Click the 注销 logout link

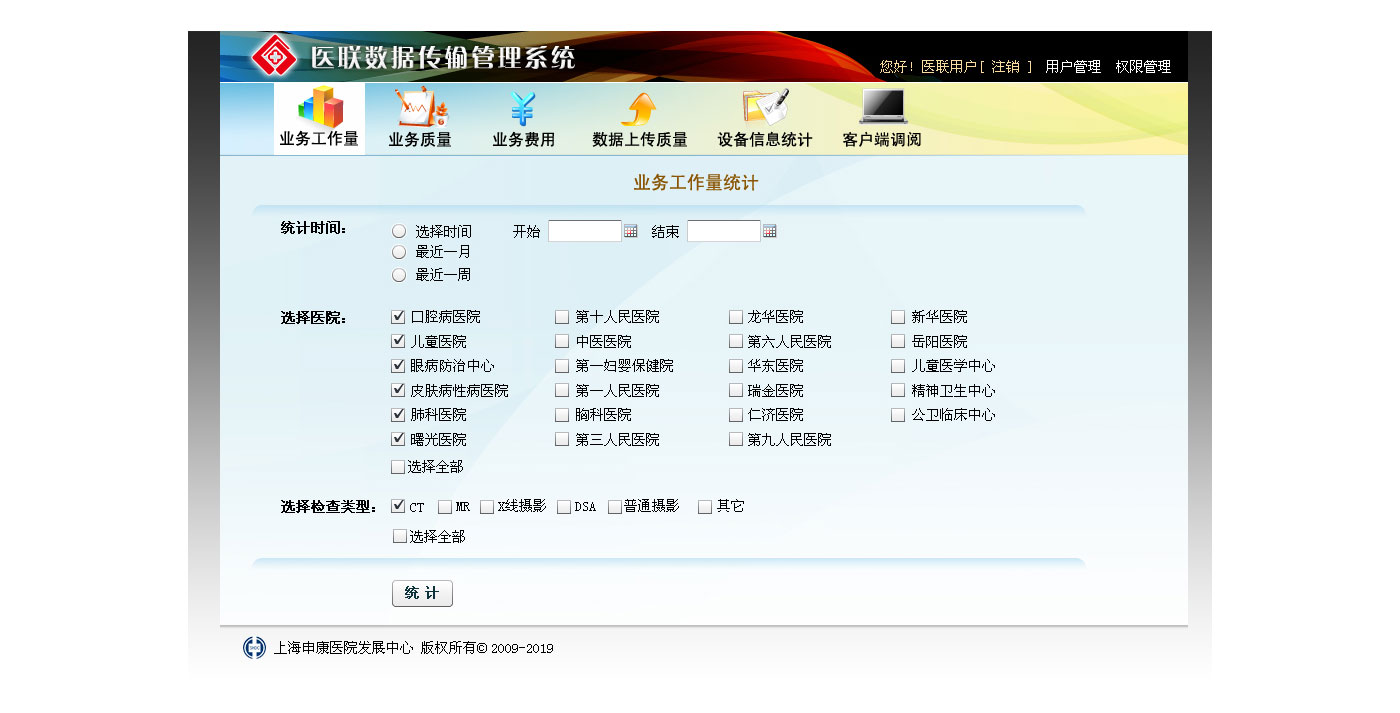point(1005,67)
